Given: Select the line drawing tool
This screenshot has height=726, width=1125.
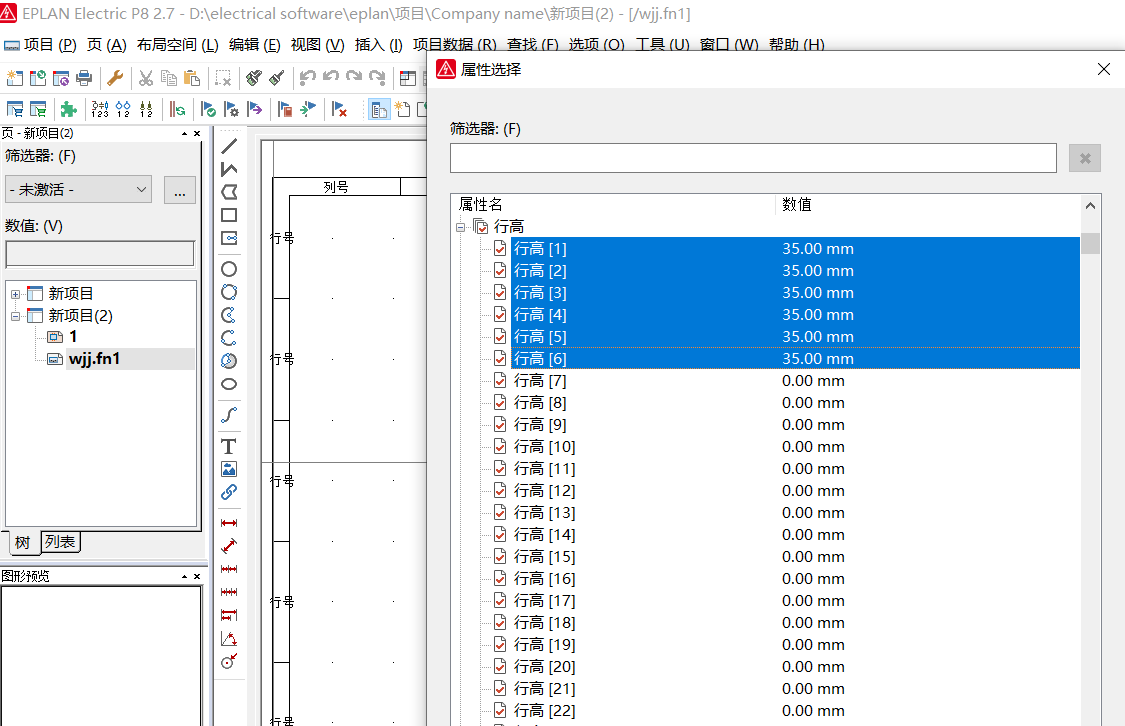Looking at the screenshot, I should tap(229, 146).
